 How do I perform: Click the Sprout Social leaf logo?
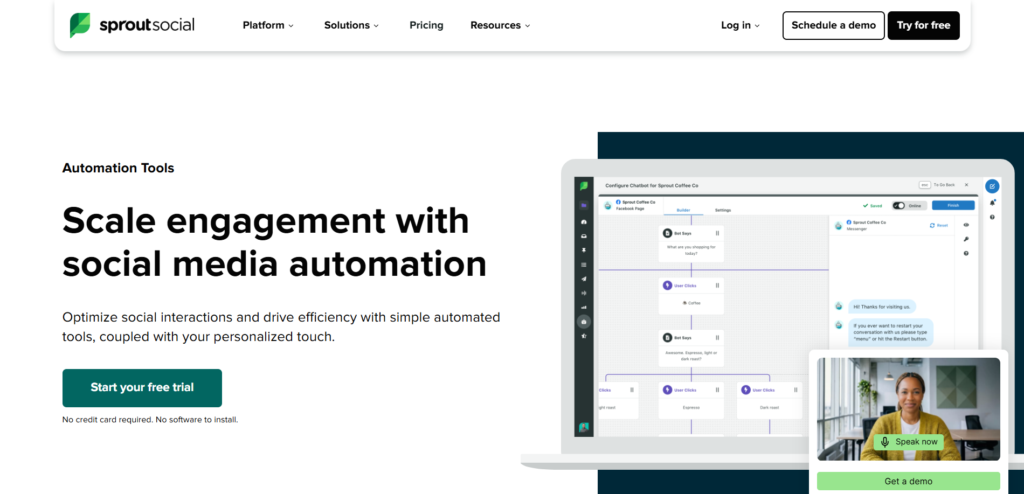(x=80, y=25)
